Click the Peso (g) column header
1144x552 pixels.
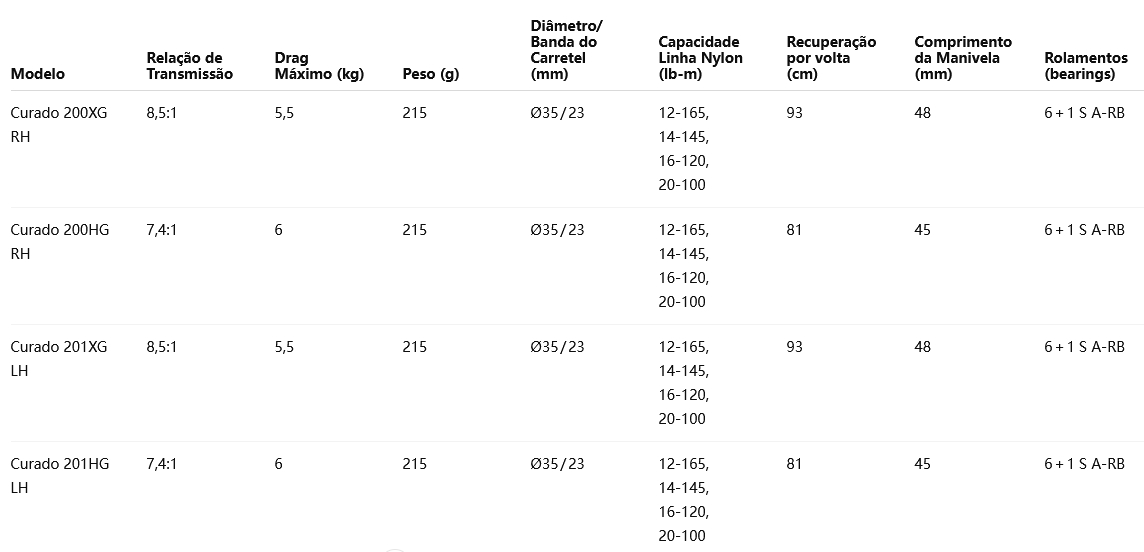coord(431,74)
